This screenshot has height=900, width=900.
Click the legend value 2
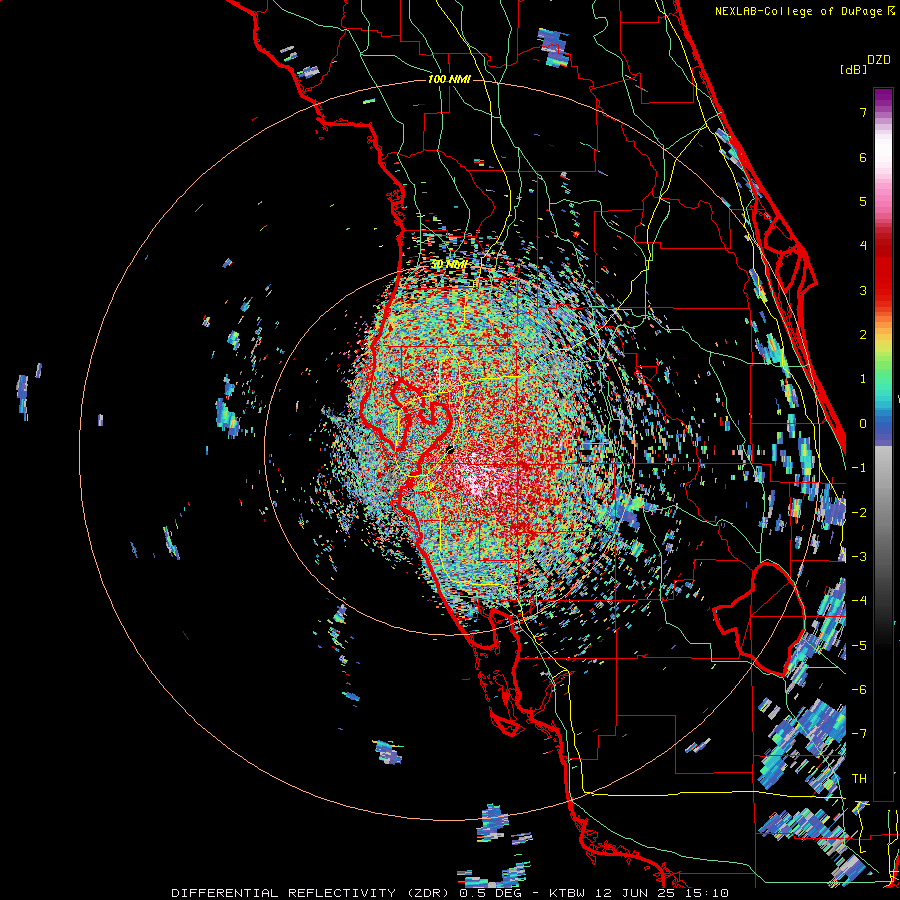click(863, 335)
